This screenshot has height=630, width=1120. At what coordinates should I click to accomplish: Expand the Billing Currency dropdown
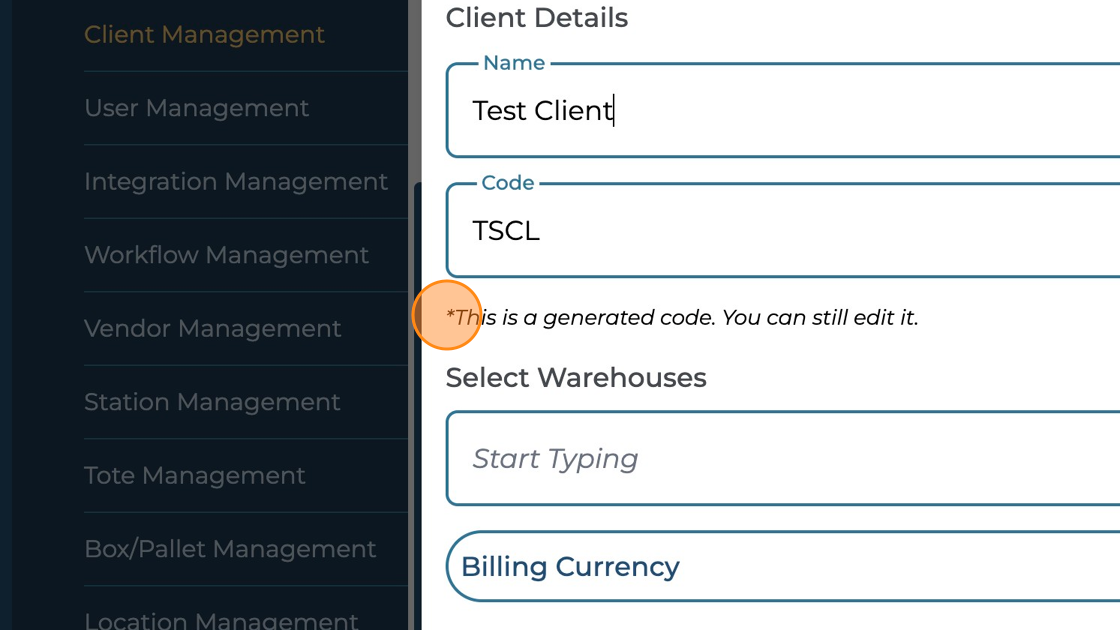tap(780, 567)
